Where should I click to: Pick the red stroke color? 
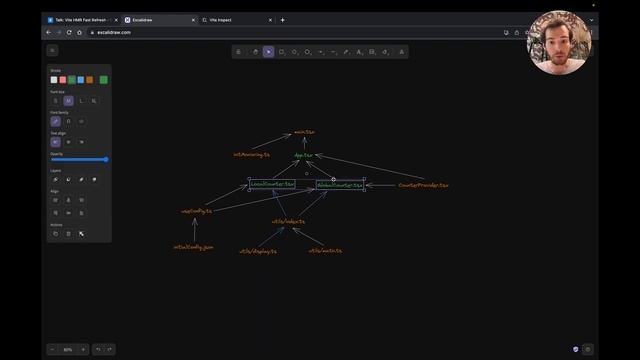coord(63,80)
